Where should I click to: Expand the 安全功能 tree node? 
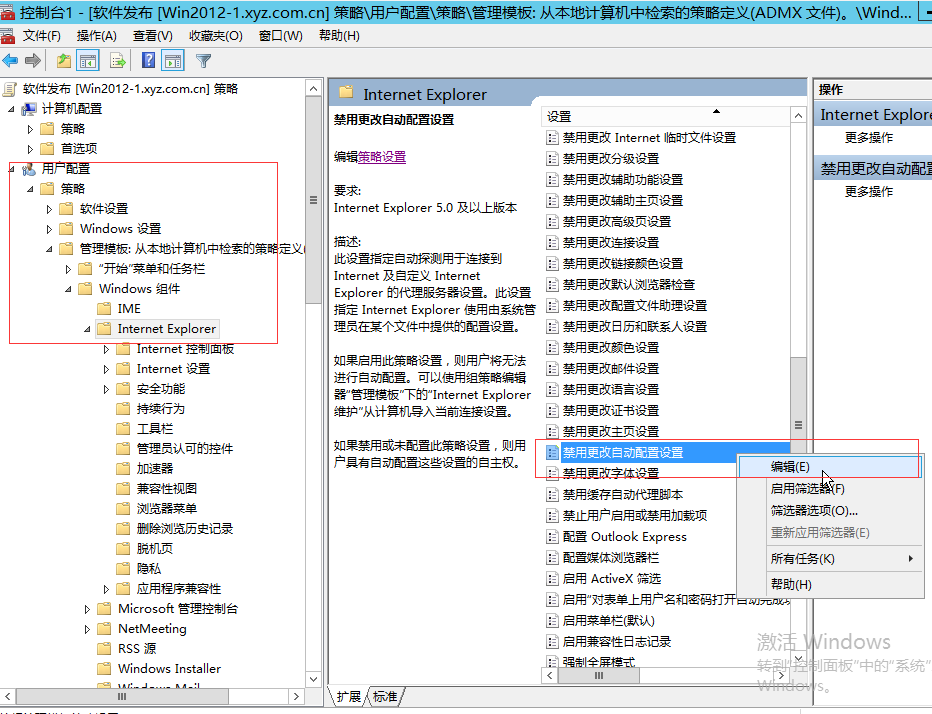tap(106, 389)
